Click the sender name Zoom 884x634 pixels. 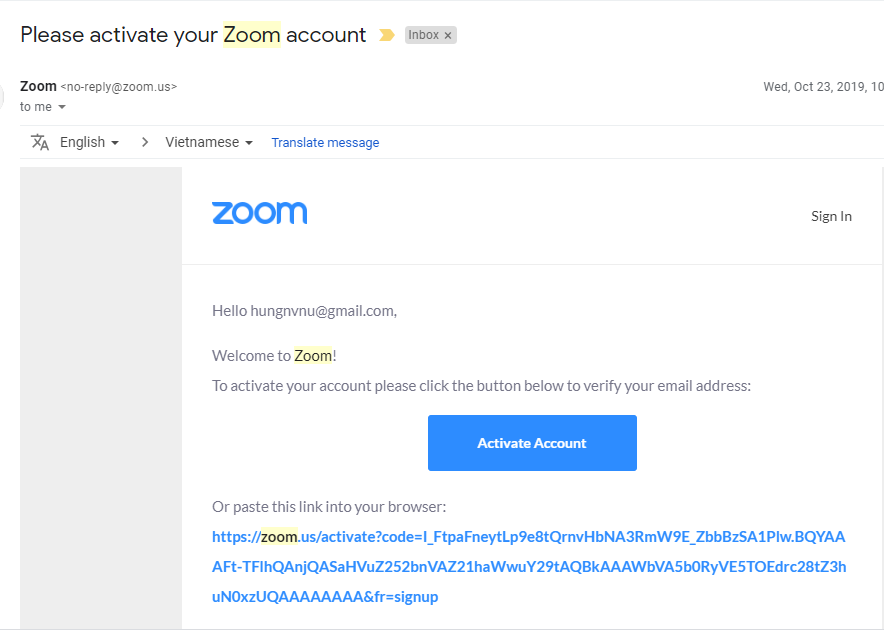pyautogui.click(x=38, y=86)
